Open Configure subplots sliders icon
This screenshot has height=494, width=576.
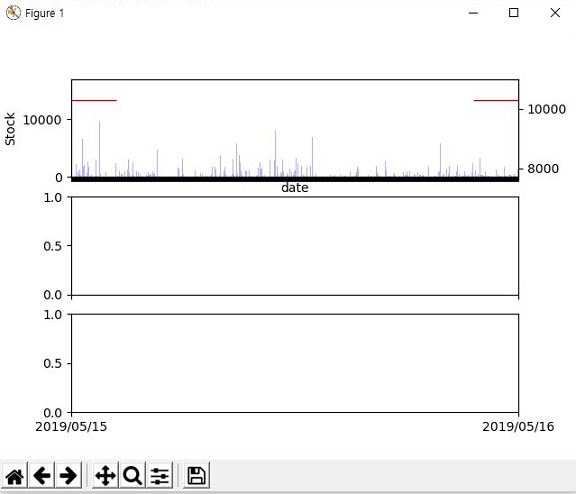pyautogui.click(x=159, y=476)
